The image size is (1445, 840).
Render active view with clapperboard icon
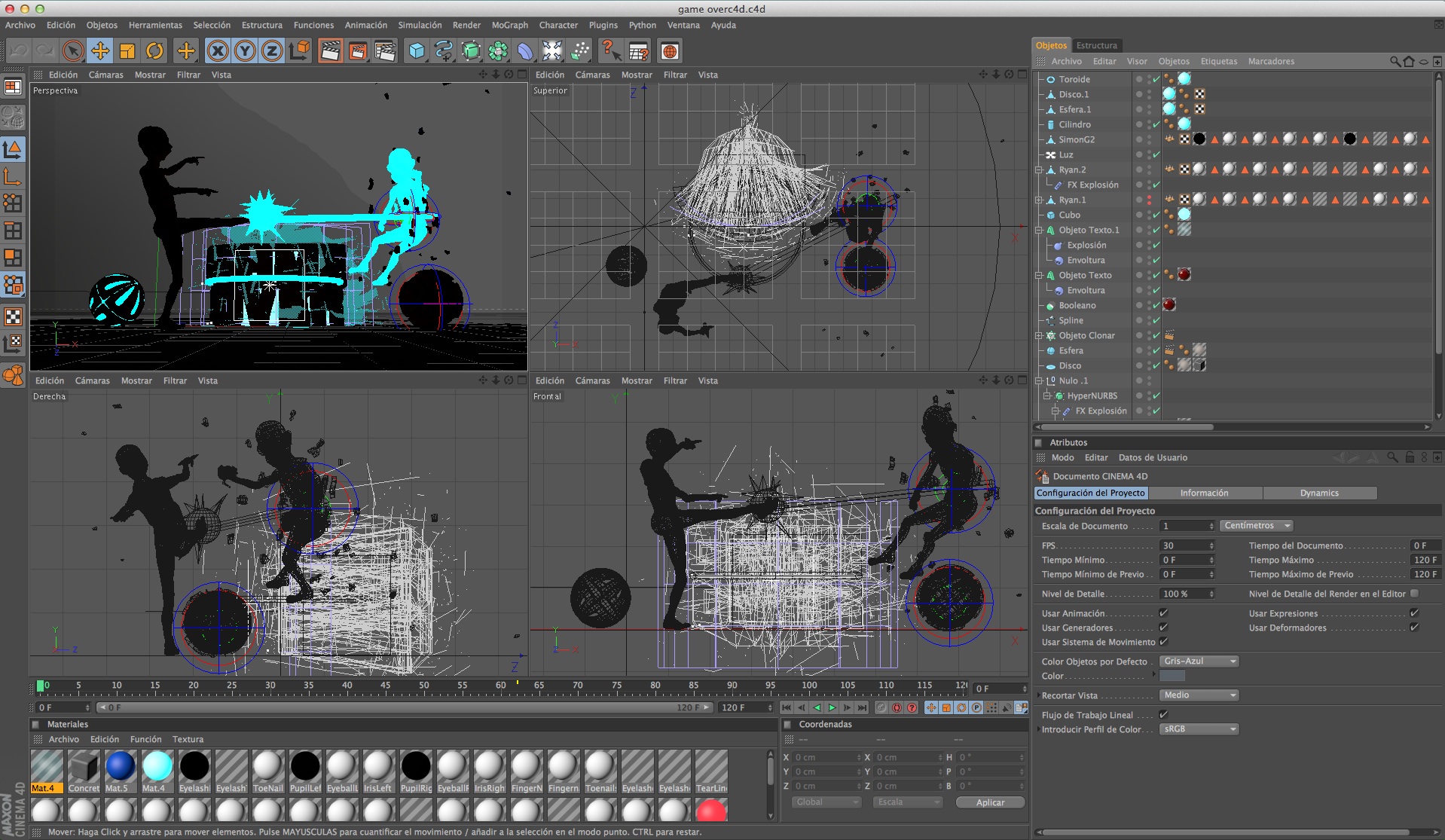330,51
